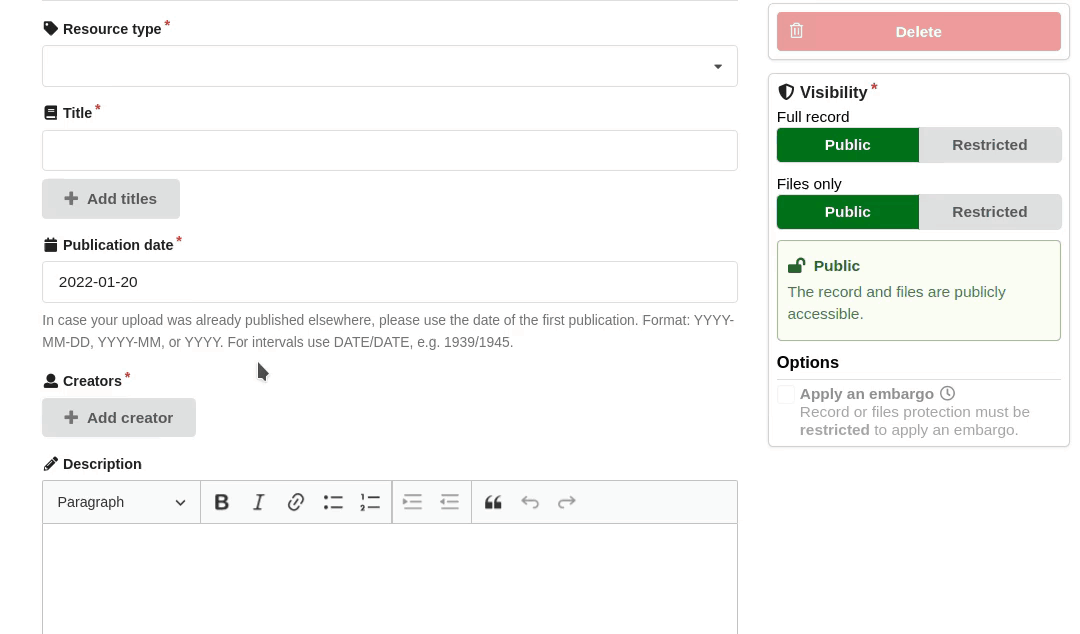Click the publication date format help text

click(388, 331)
